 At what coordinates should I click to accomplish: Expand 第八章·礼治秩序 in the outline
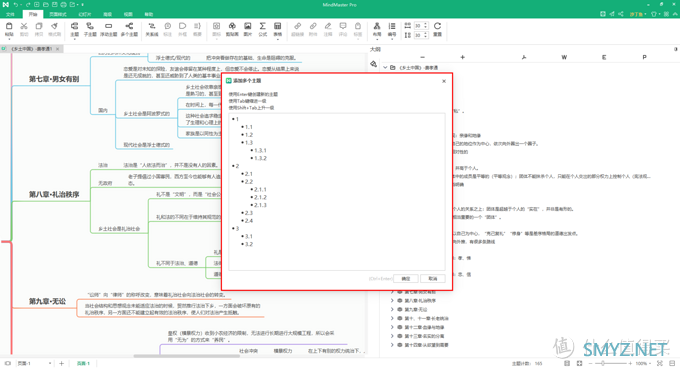click(x=392, y=300)
